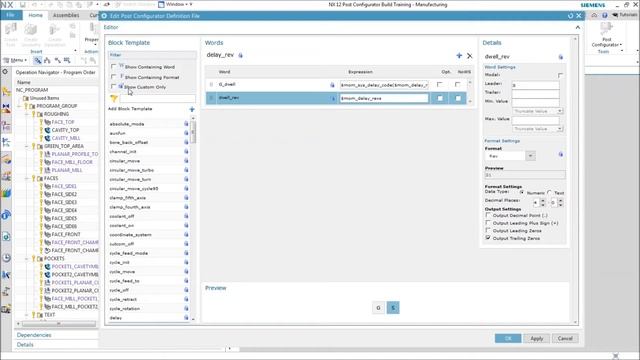Disable Output Trailing Zeros checkbox
Viewport: 640px width, 360px height.
coord(488,238)
